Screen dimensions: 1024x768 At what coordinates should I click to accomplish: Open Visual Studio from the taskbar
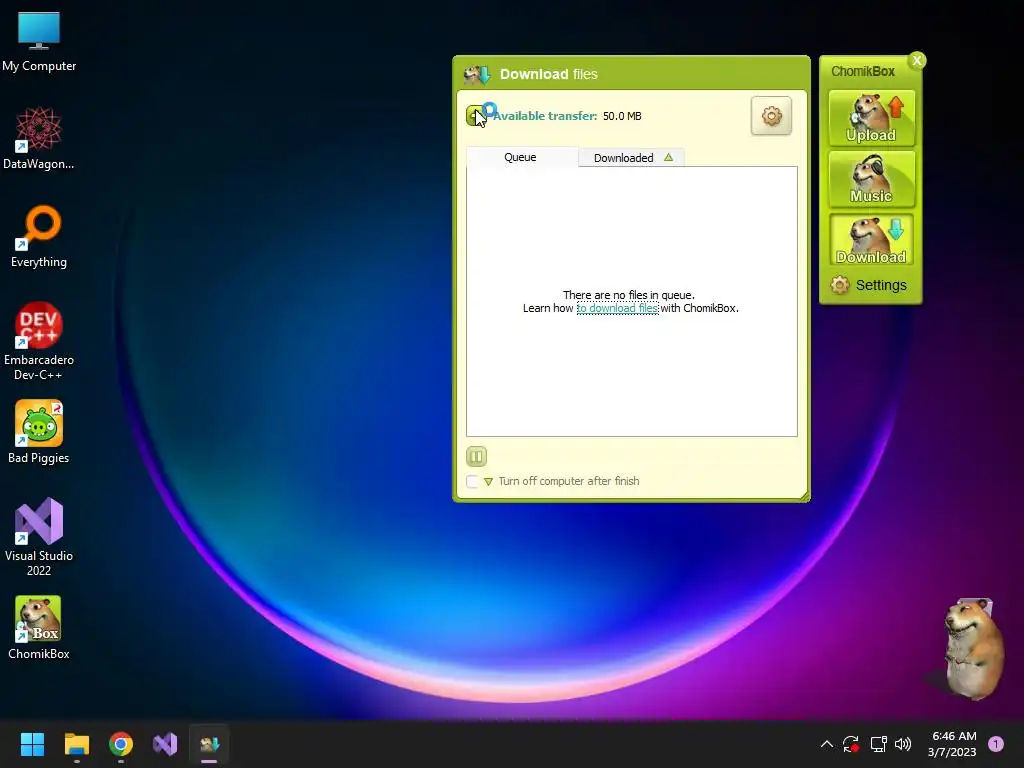(165, 744)
